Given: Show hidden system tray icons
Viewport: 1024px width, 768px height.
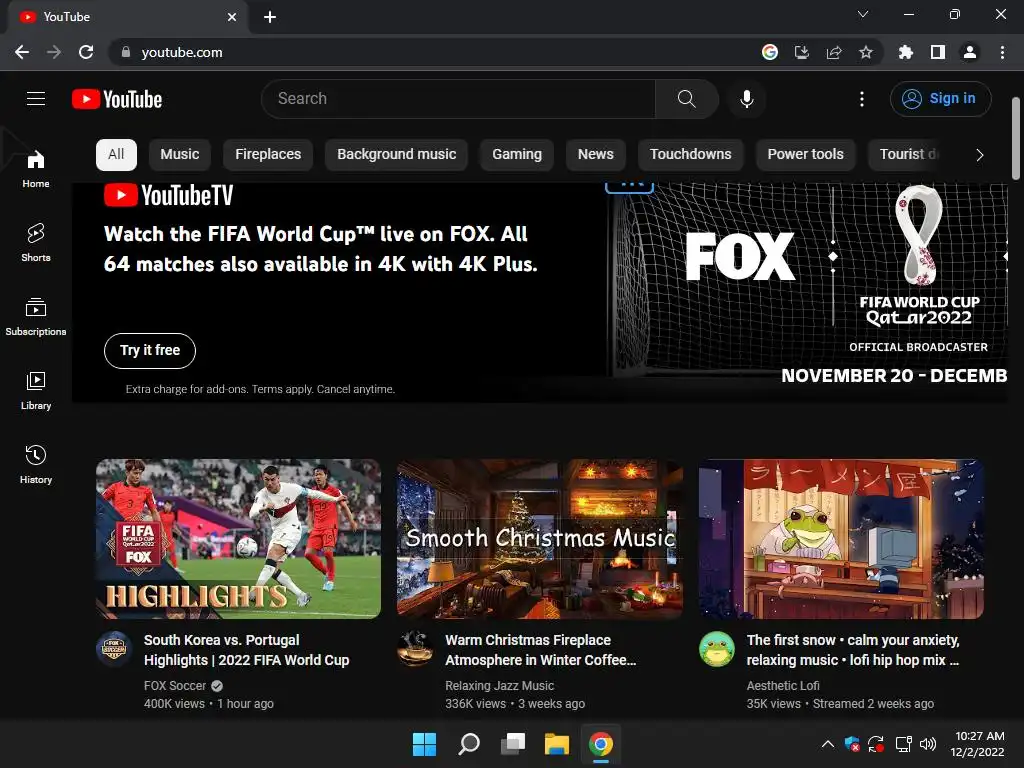Looking at the screenshot, I should point(827,744).
